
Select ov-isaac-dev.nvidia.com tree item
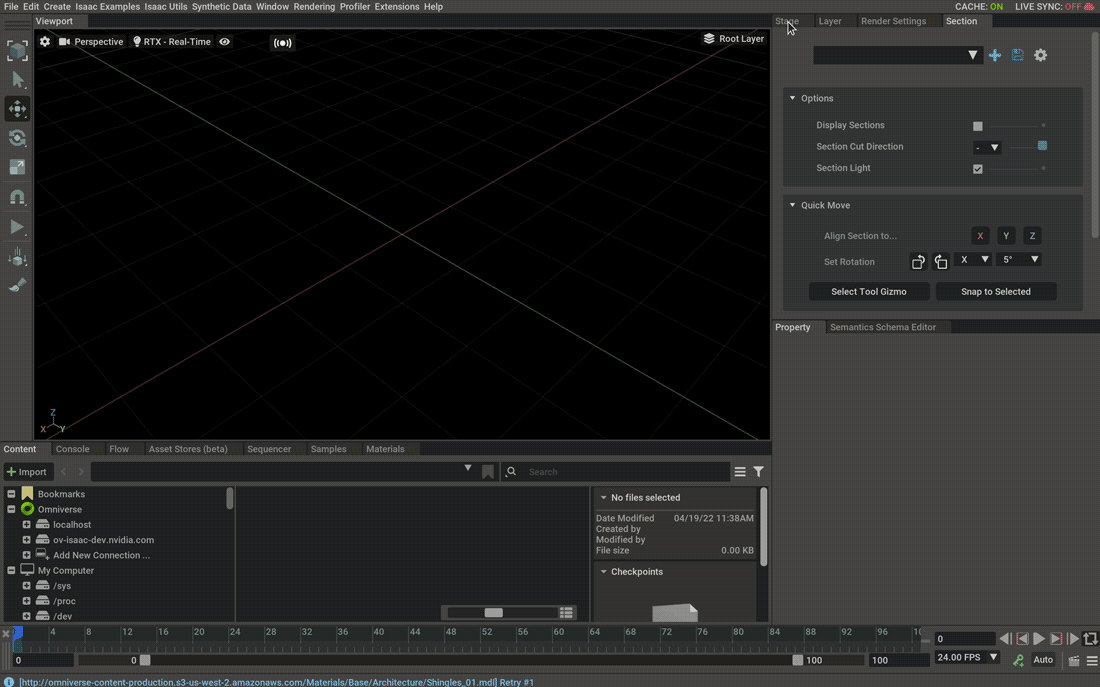pyautogui.click(x=103, y=540)
